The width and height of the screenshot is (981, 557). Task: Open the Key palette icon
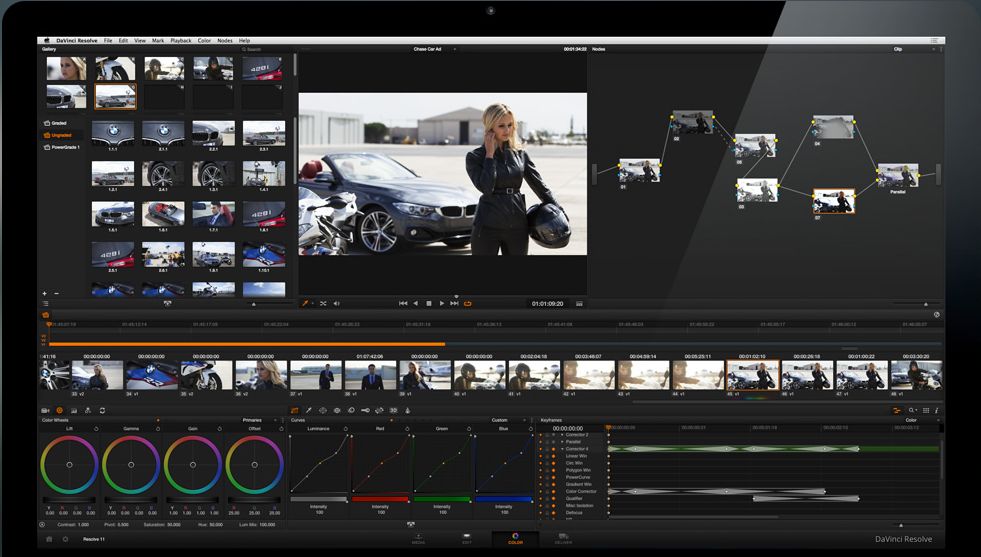point(366,410)
